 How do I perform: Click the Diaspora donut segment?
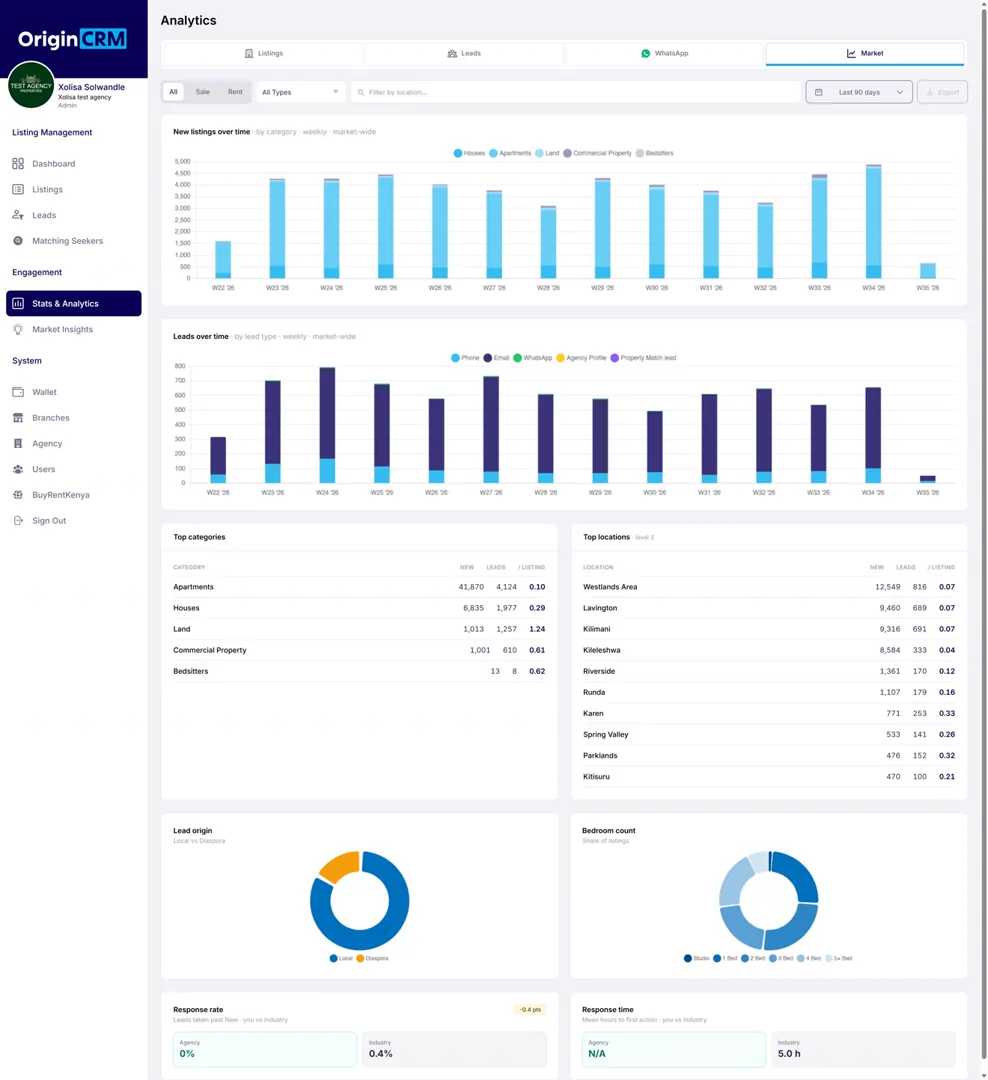(340, 866)
